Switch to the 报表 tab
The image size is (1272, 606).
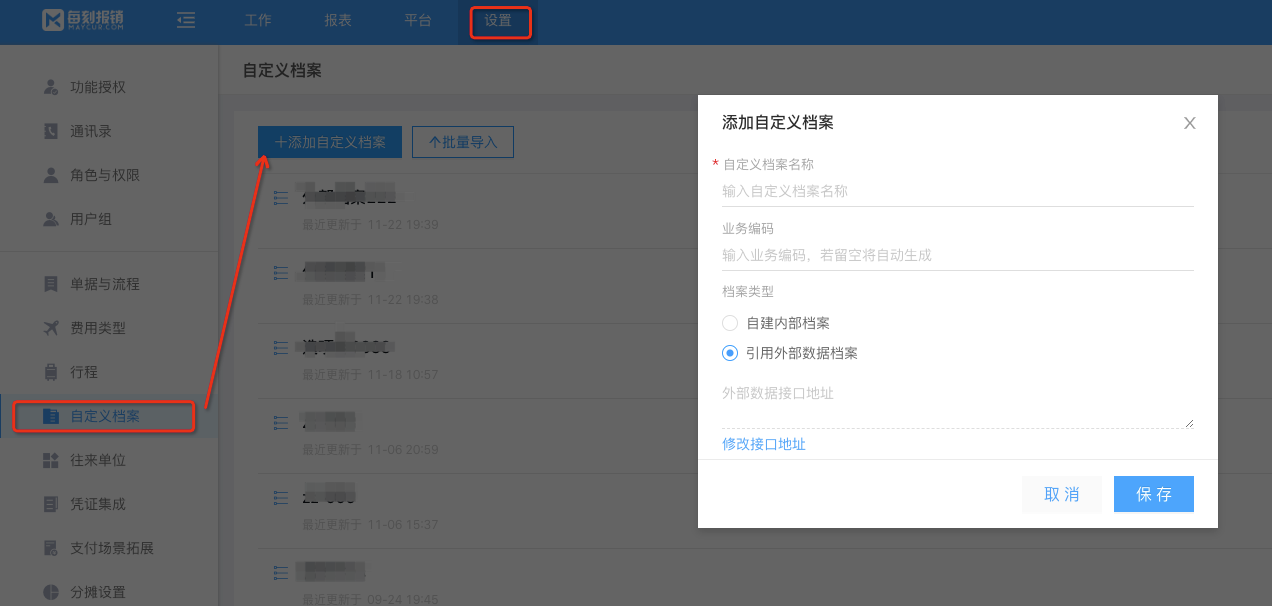[x=338, y=20]
